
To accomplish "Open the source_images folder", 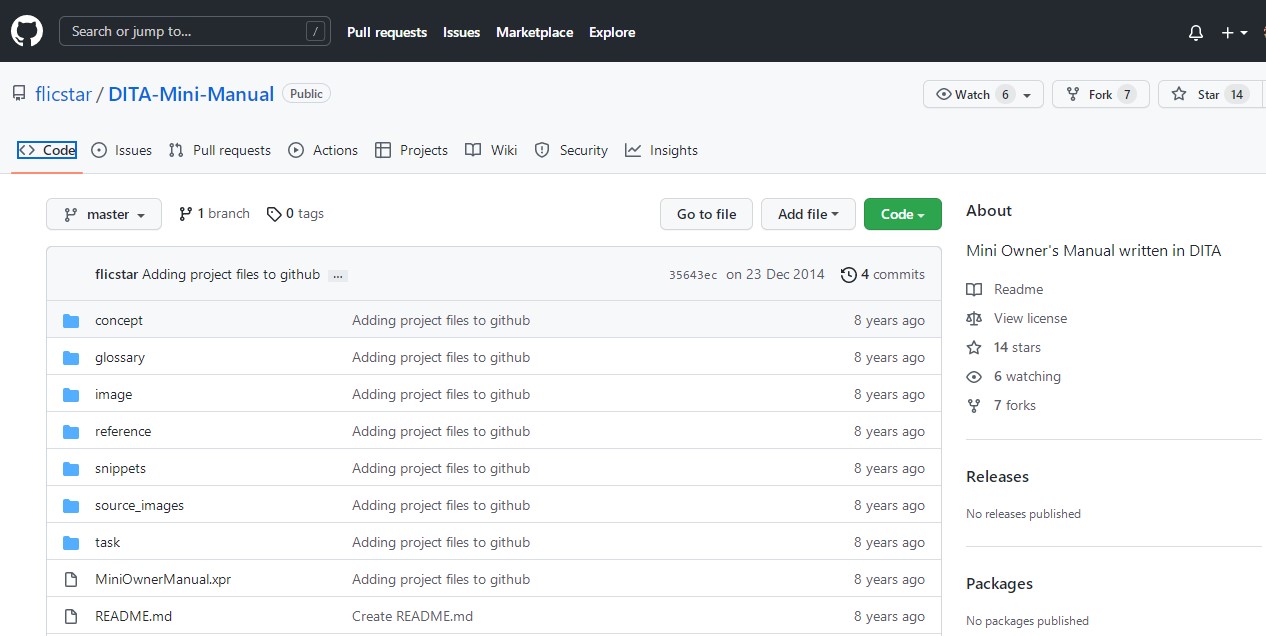I will (139, 506).
